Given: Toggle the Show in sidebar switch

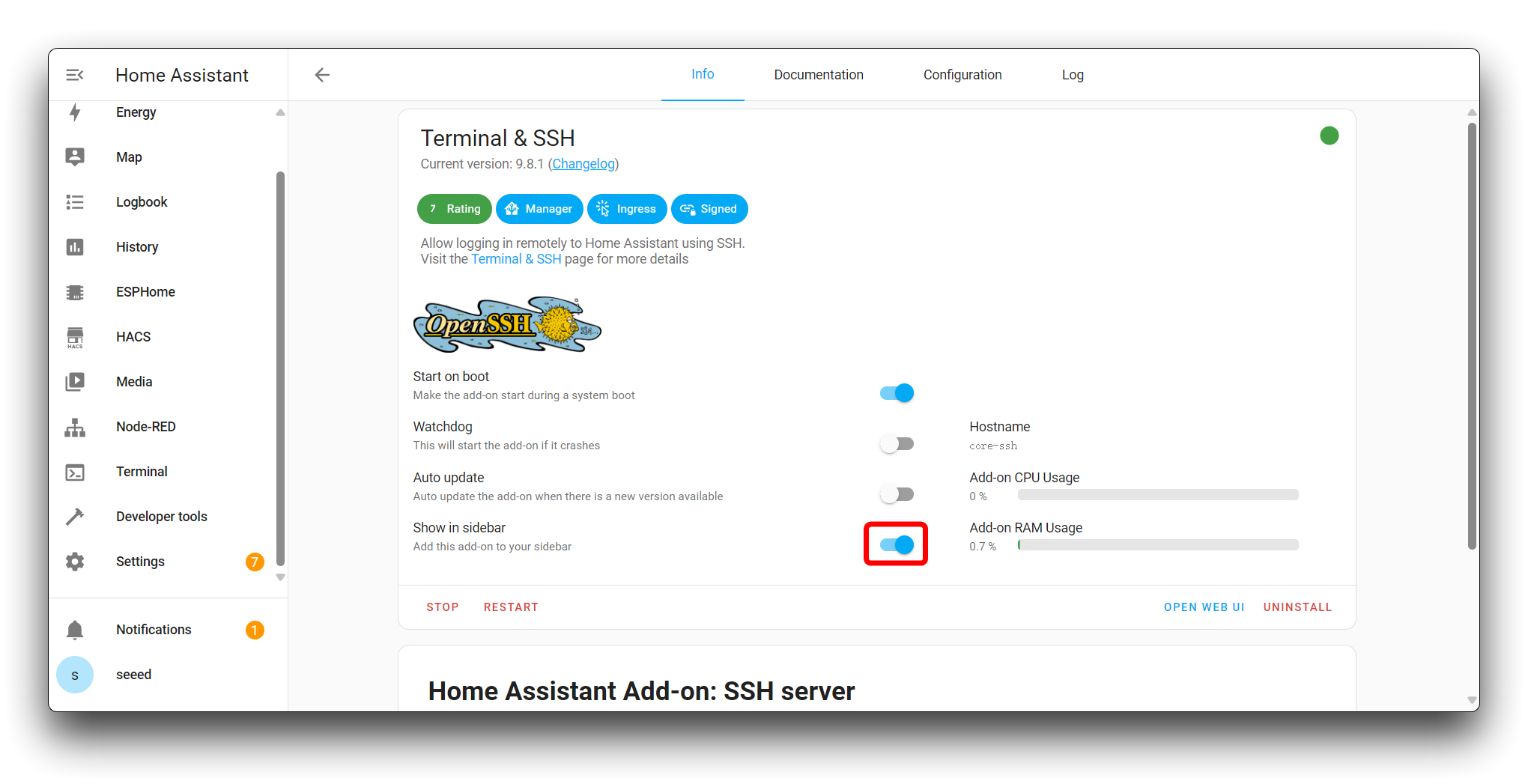Looking at the screenshot, I should [x=897, y=544].
